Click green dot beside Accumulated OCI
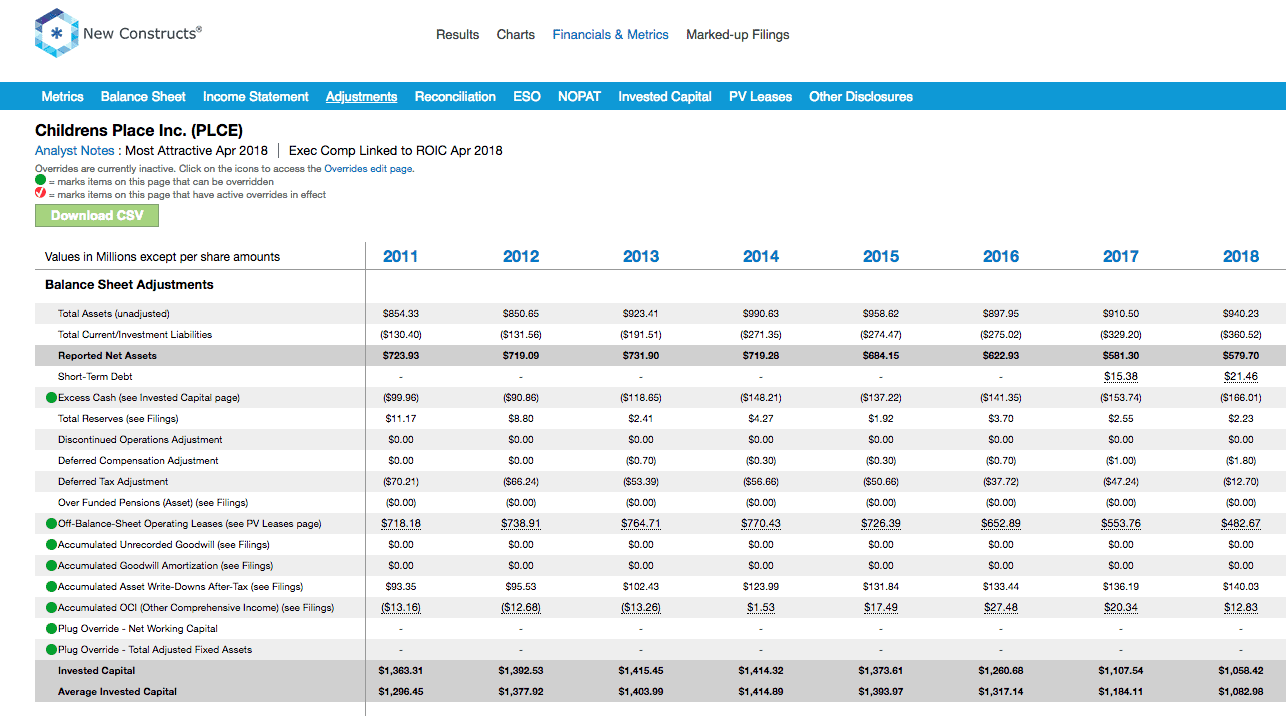Image resolution: width=1286 pixels, height=716 pixels. pyautogui.click(x=51, y=608)
